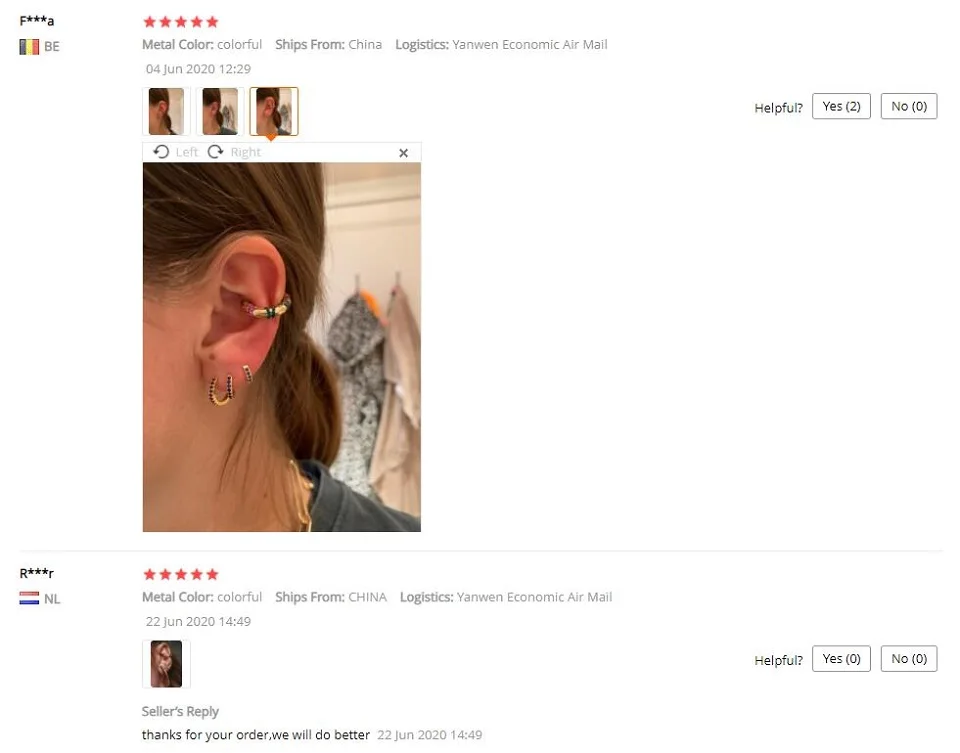This screenshot has height=753, width=960.
Task: Vote Yes (2) on F***a's review
Action: coord(841,107)
